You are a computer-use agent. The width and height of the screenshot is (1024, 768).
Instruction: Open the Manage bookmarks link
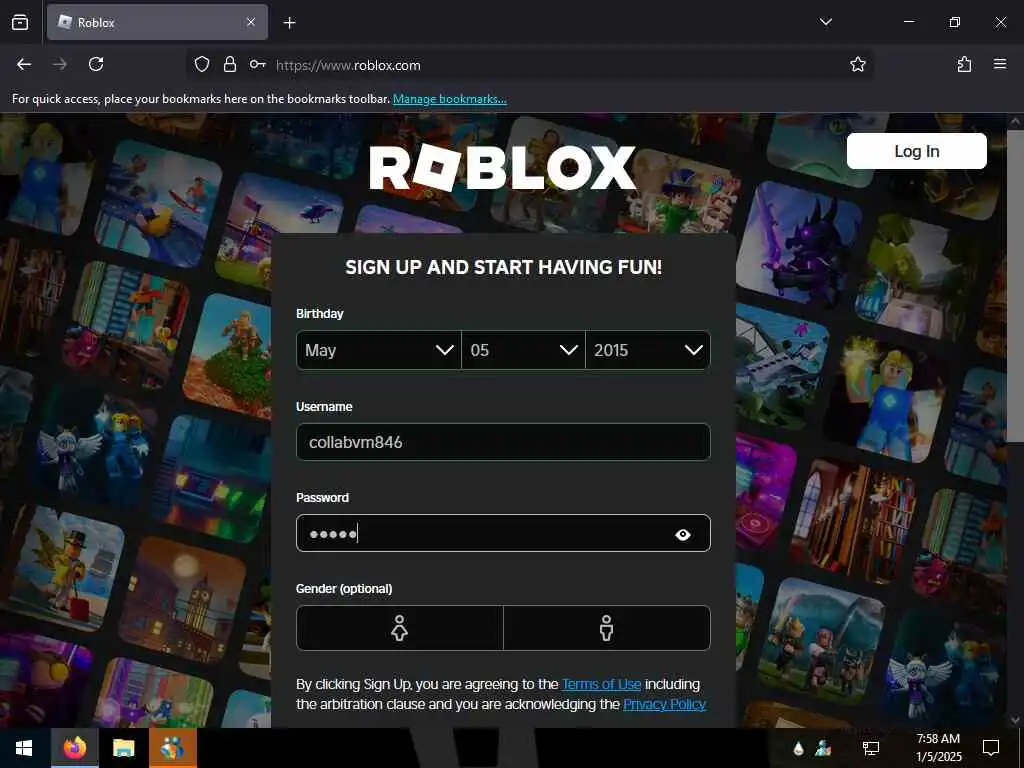tap(449, 99)
